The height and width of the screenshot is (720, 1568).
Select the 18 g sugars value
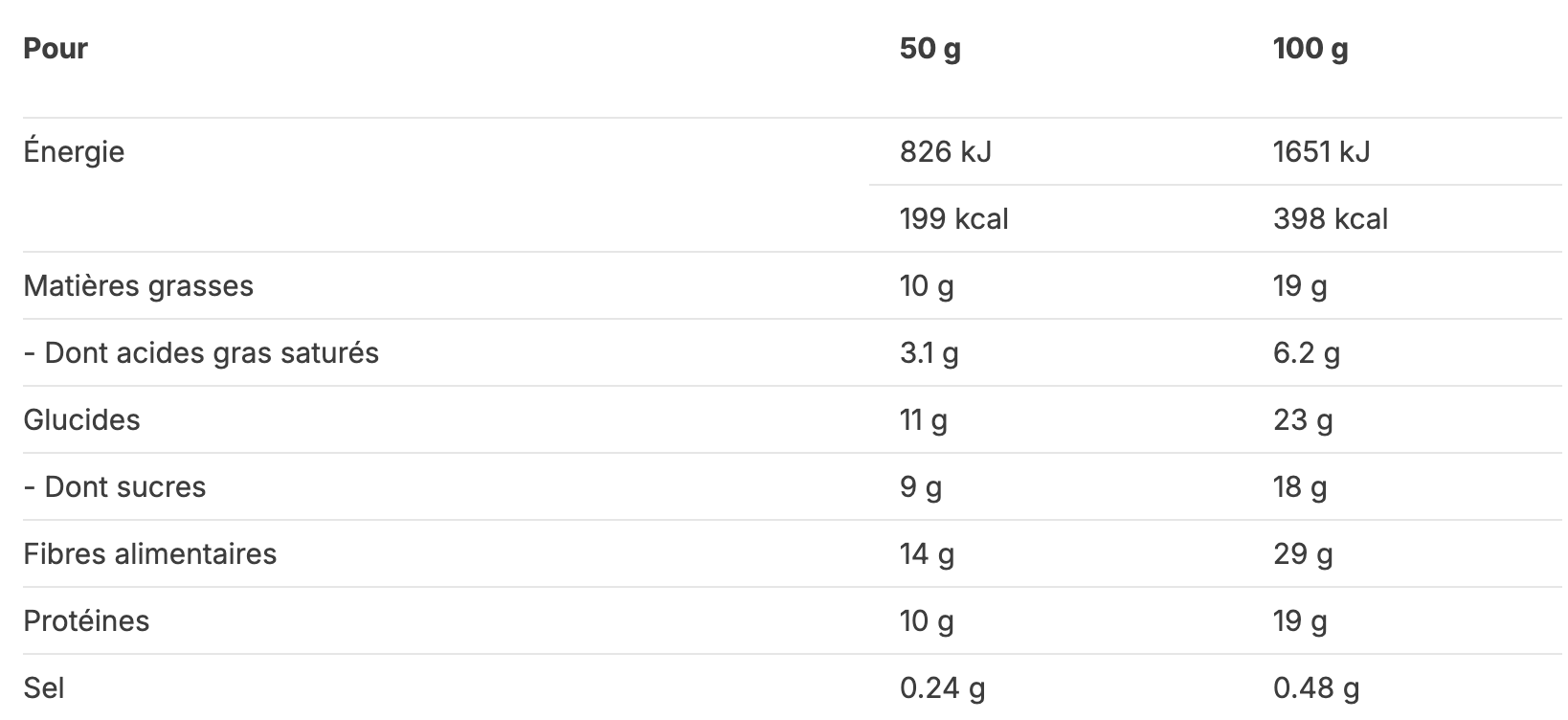1299,487
